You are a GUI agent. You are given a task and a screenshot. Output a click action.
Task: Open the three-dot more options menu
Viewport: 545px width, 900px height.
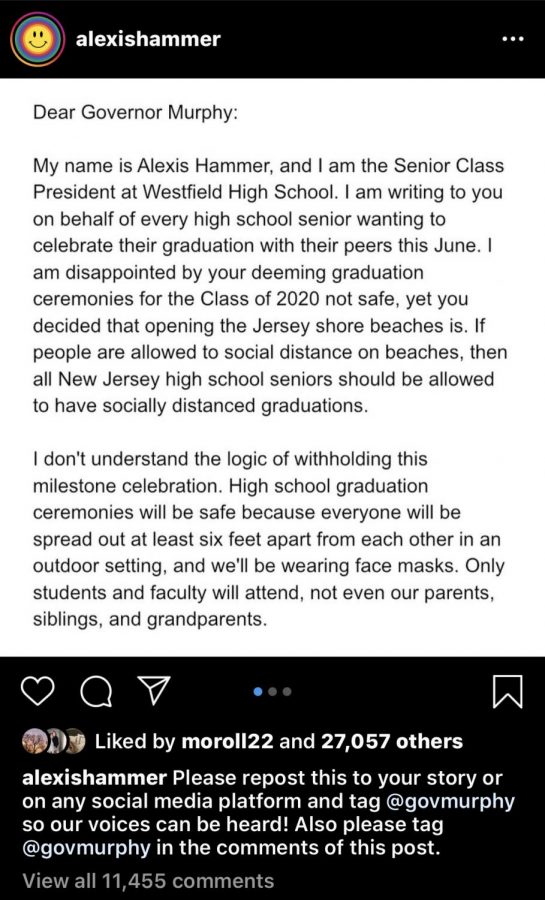coord(512,39)
